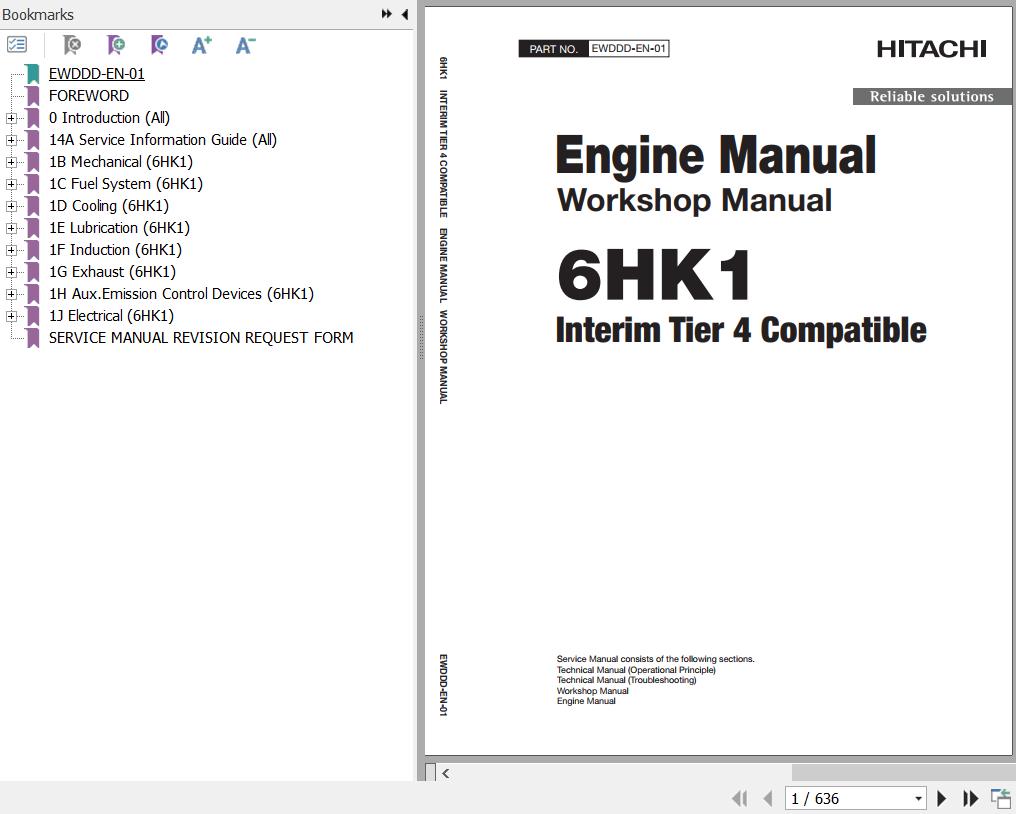Image resolution: width=1016 pixels, height=814 pixels.
Task: Select 1J Electrical (6HK1) bookmark text
Action: (x=111, y=316)
